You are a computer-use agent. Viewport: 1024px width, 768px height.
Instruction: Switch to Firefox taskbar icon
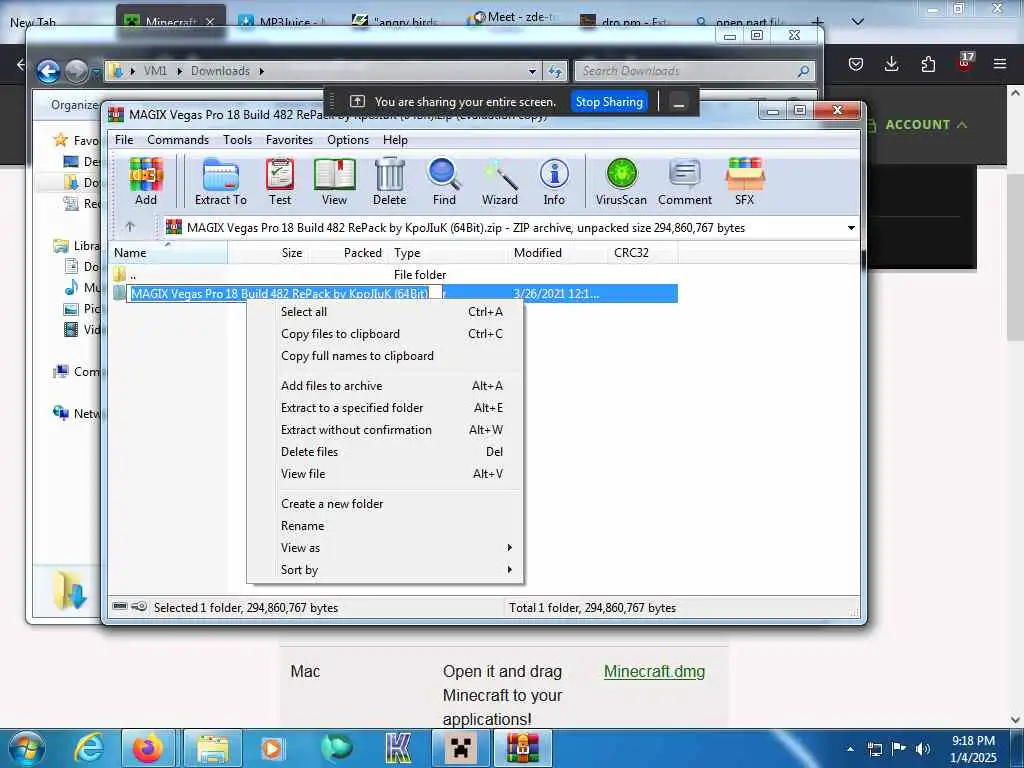[148, 748]
